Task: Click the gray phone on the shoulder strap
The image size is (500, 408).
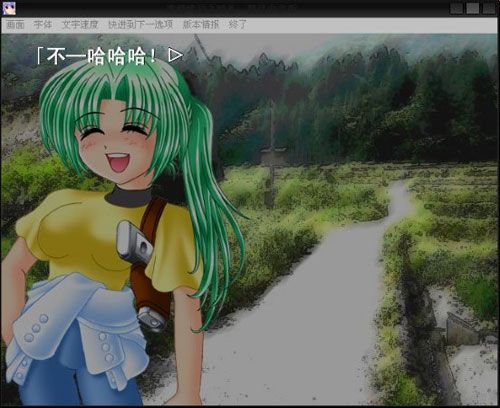Action: coord(133,242)
